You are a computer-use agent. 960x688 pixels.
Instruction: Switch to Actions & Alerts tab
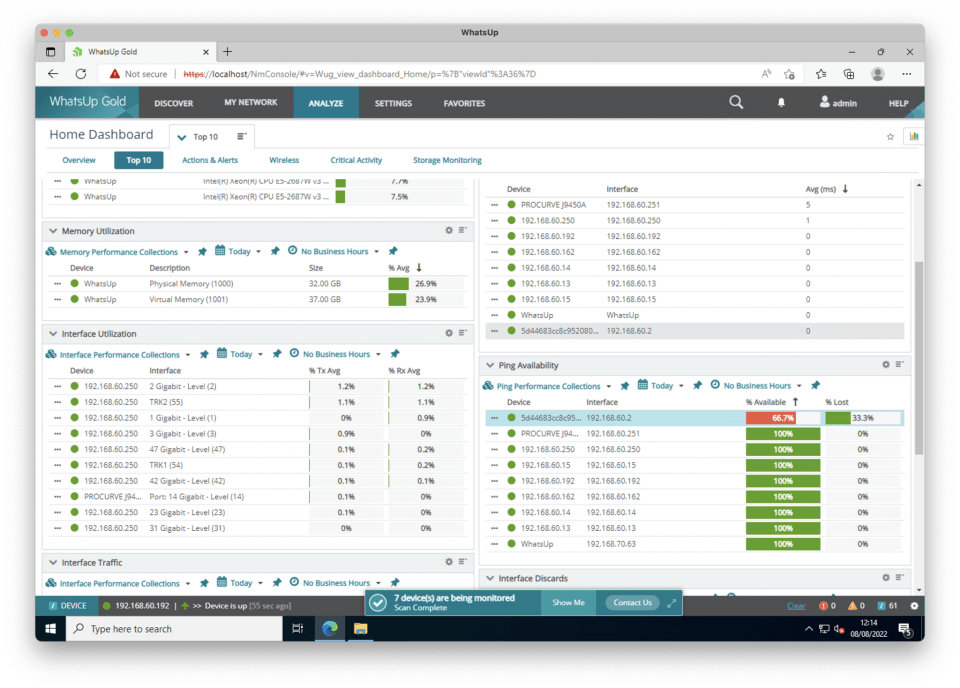tap(210, 160)
